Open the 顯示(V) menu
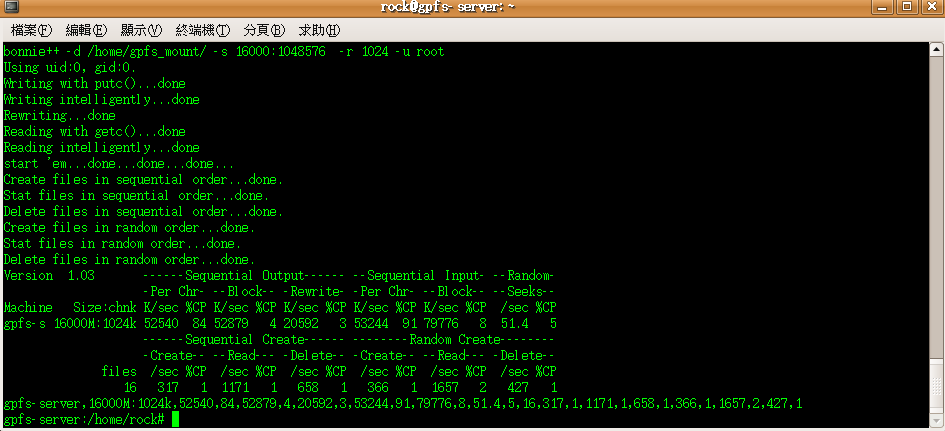The width and height of the screenshot is (945, 431). coord(142,30)
